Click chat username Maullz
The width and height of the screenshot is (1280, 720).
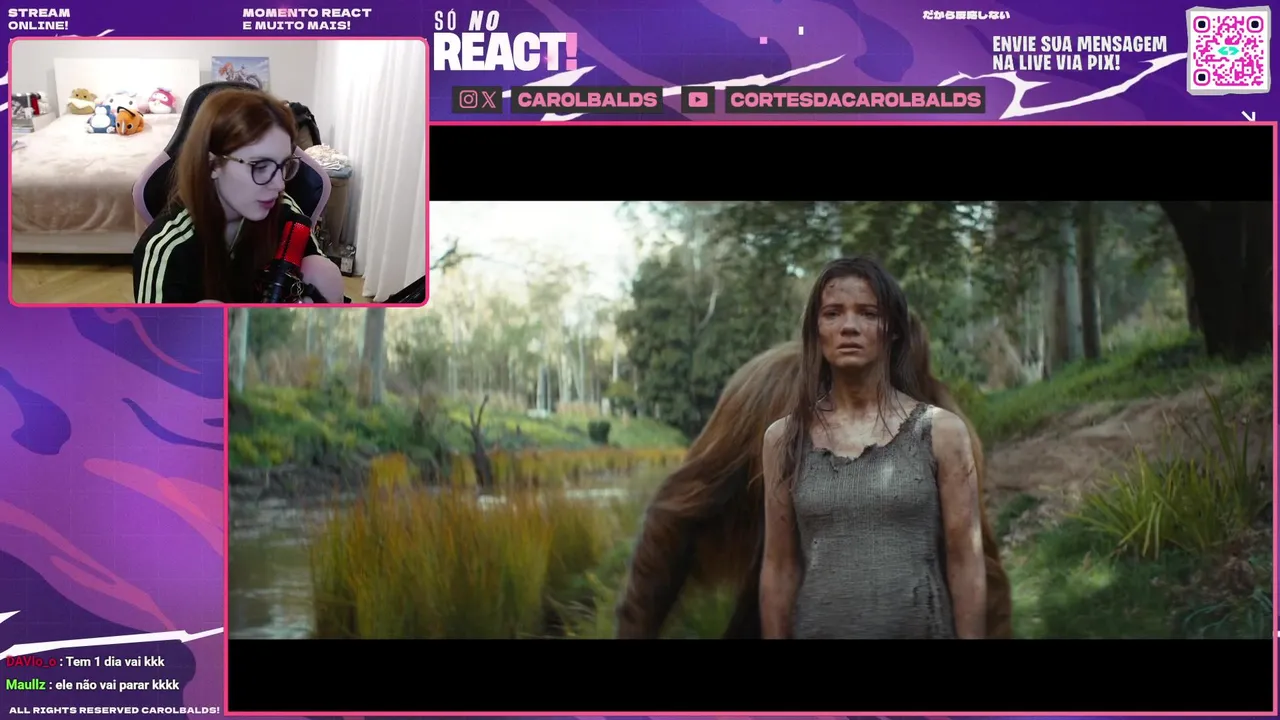click(x=25, y=685)
